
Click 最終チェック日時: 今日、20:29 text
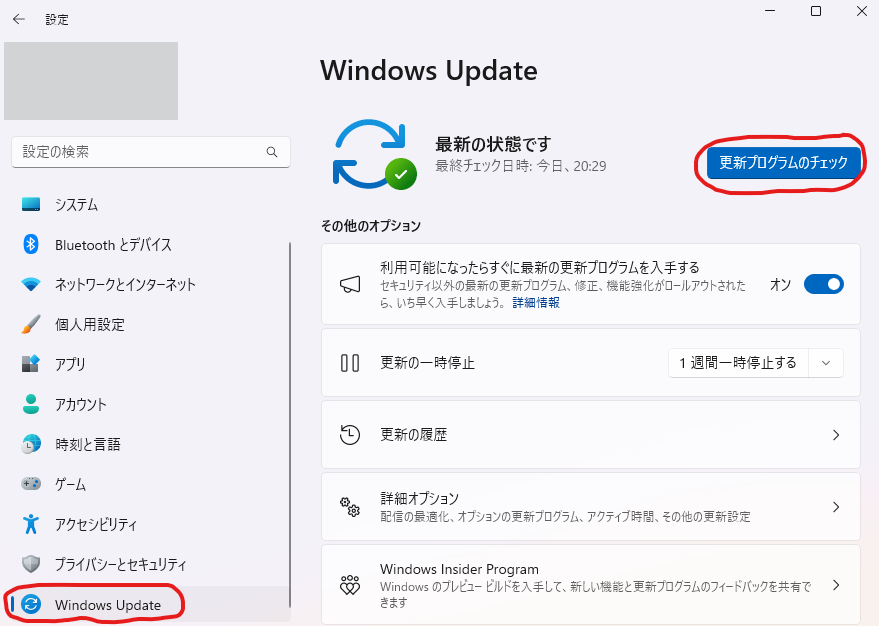click(x=521, y=166)
